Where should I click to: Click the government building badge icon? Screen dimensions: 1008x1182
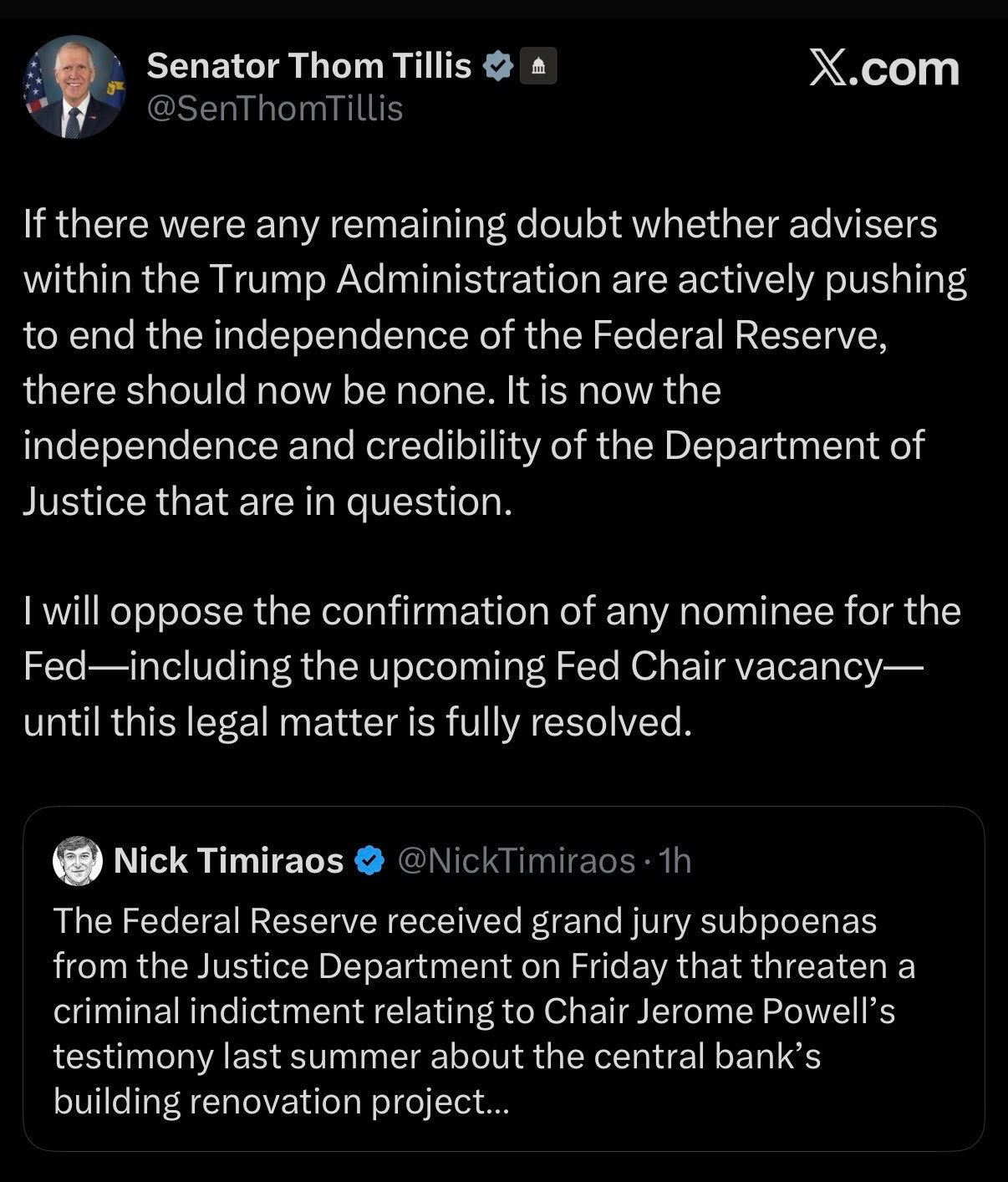(538, 66)
